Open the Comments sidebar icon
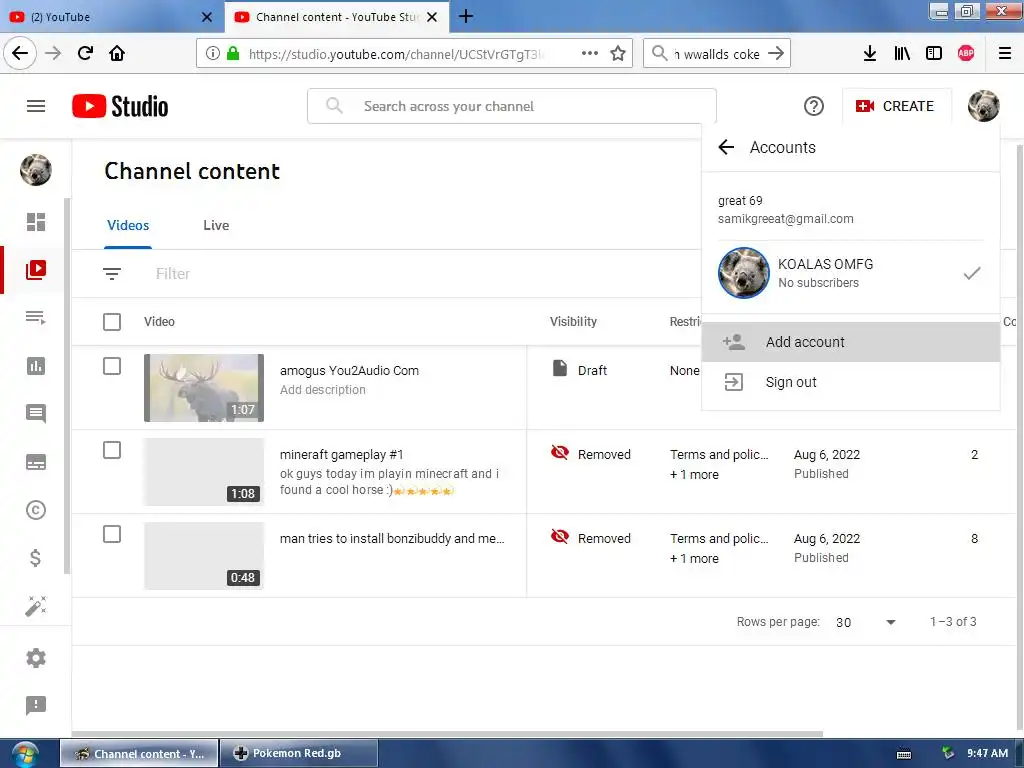 (x=36, y=413)
